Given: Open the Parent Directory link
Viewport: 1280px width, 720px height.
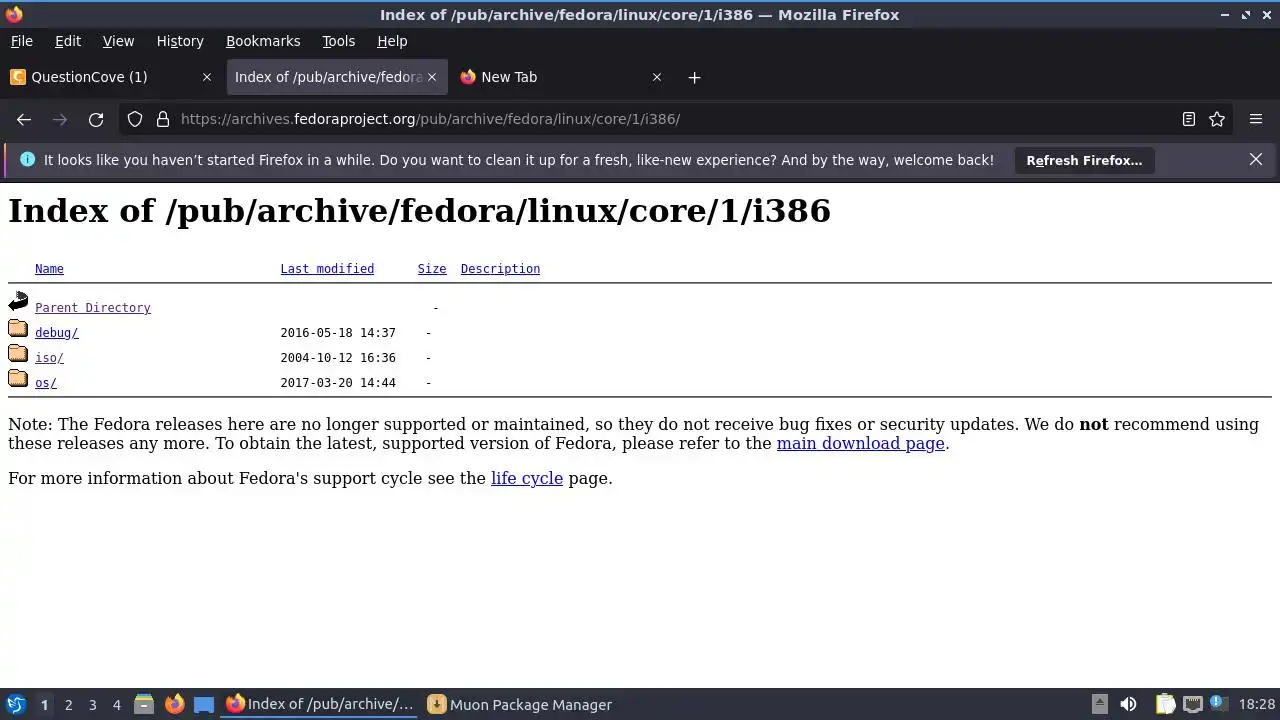Looking at the screenshot, I should pos(93,308).
